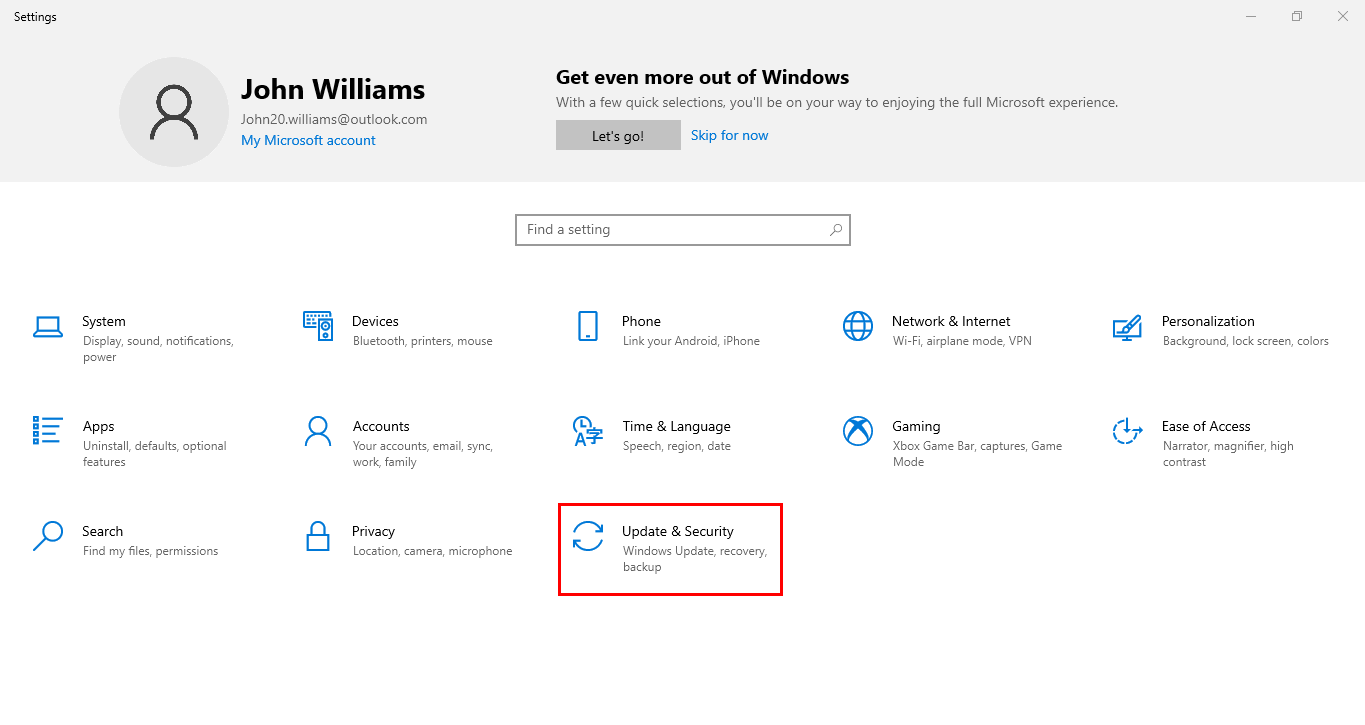Click 'Xbox Game Bar, captures, Game Mode' text

pyautogui.click(x=977, y=454)
